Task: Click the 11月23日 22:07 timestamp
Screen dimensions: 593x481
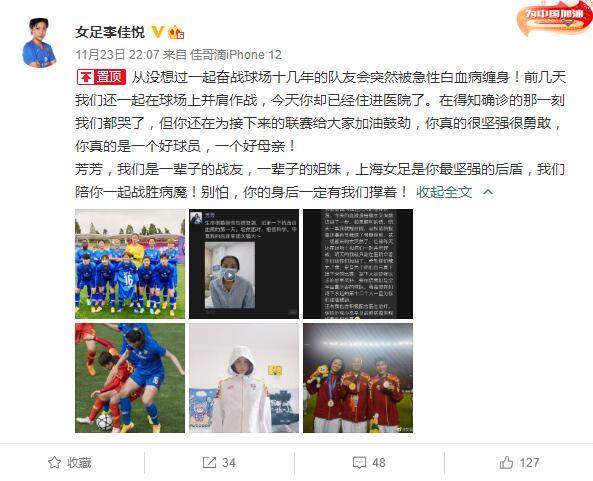Action: 117,55
